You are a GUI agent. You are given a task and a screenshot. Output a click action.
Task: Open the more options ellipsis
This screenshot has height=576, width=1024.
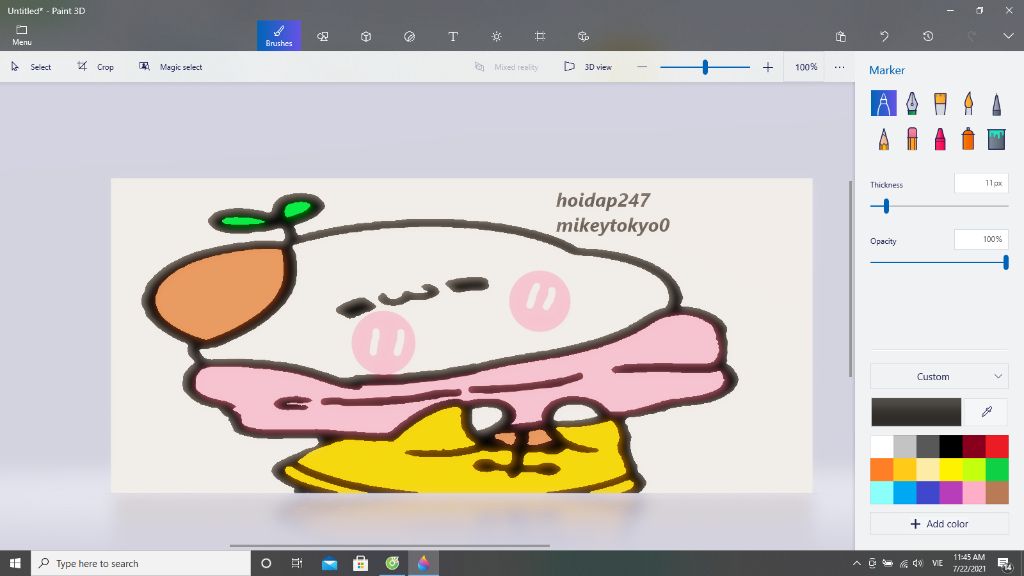tap(839, 67)
